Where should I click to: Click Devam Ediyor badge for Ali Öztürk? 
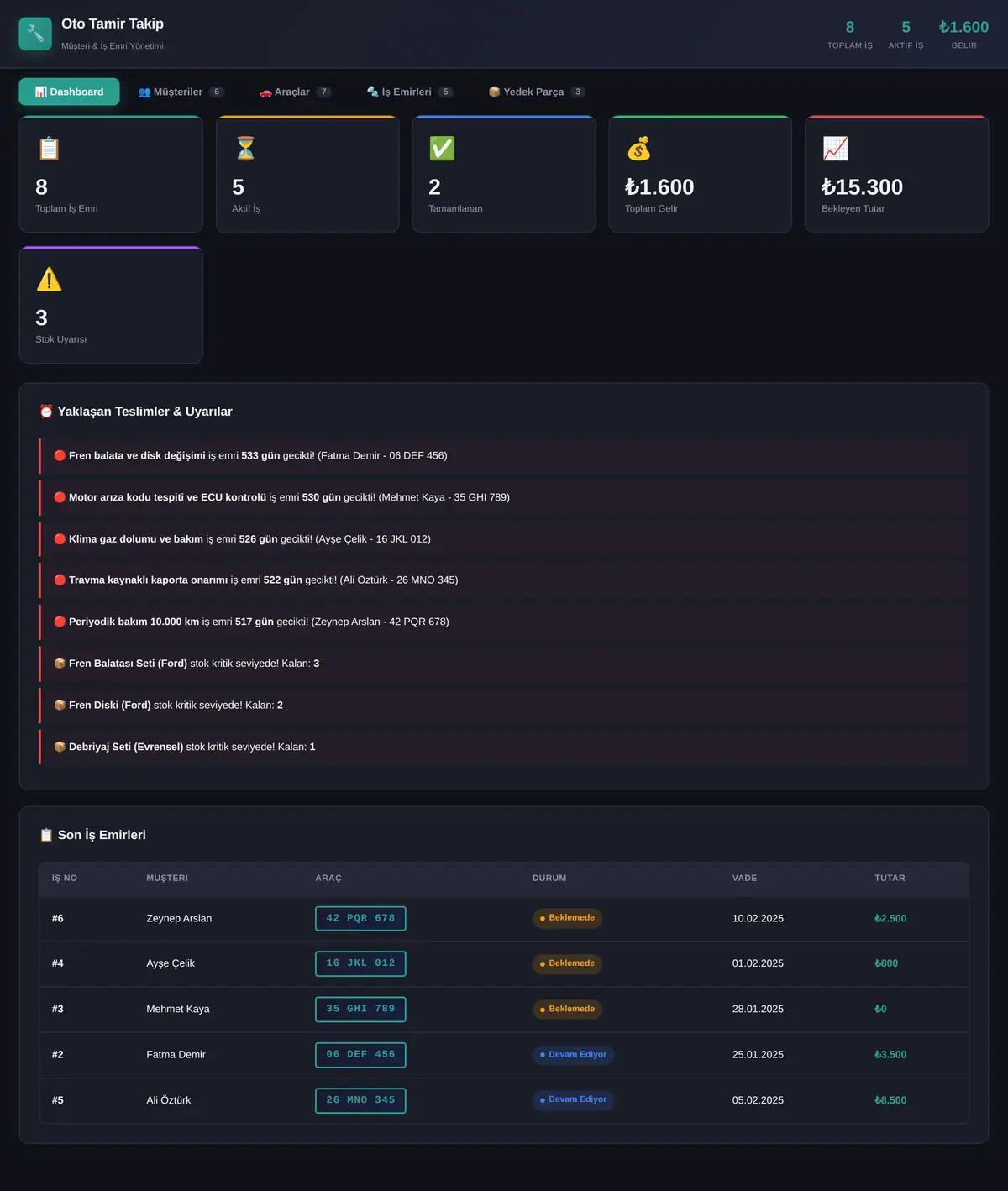(x=573, y=1099)
